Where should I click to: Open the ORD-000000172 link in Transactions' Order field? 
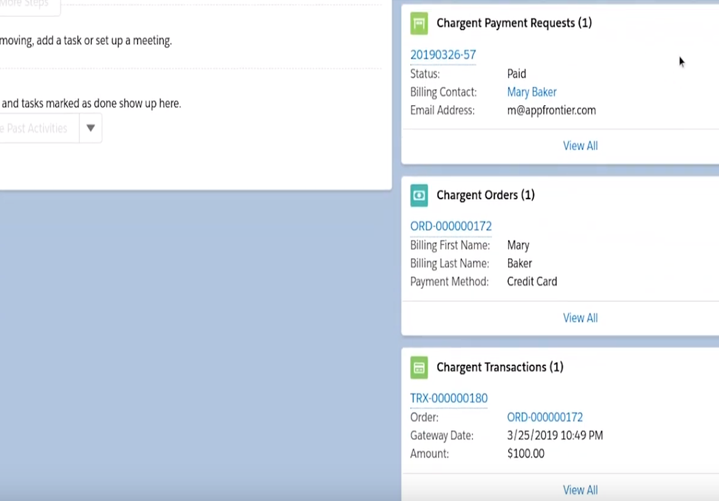pyautogui.click(x=545, y=417)
